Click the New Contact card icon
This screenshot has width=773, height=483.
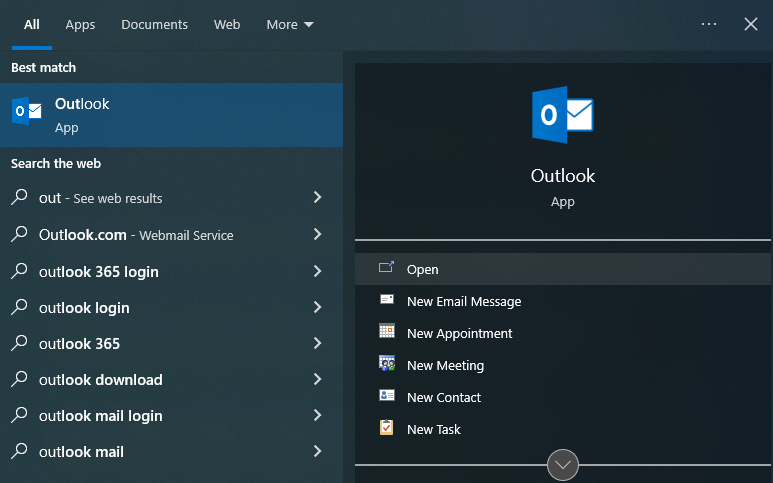(x=386, y=395)
